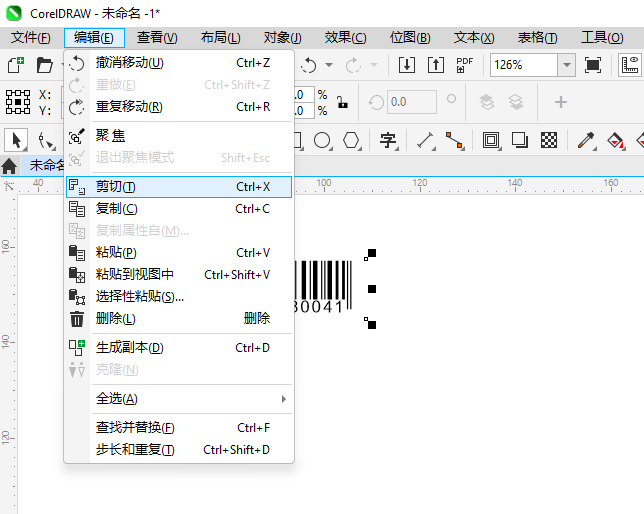Screen dimensions: 644x514
Task: Open the Object menu
Action: [x=283, y=38]
